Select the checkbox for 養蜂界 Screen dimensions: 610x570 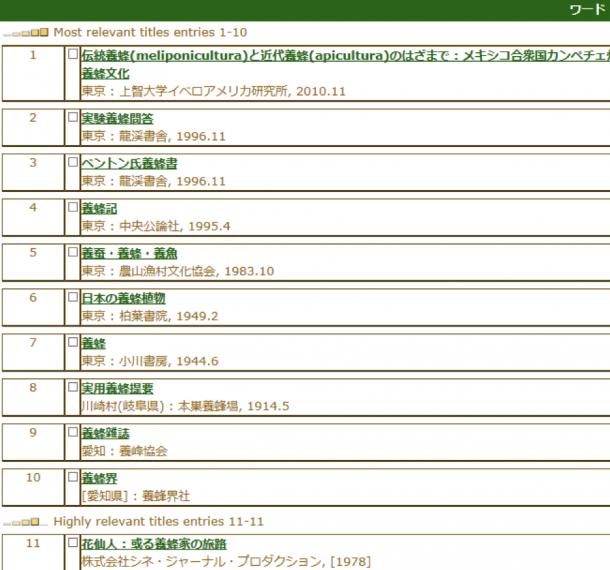(x=73, y=477)
